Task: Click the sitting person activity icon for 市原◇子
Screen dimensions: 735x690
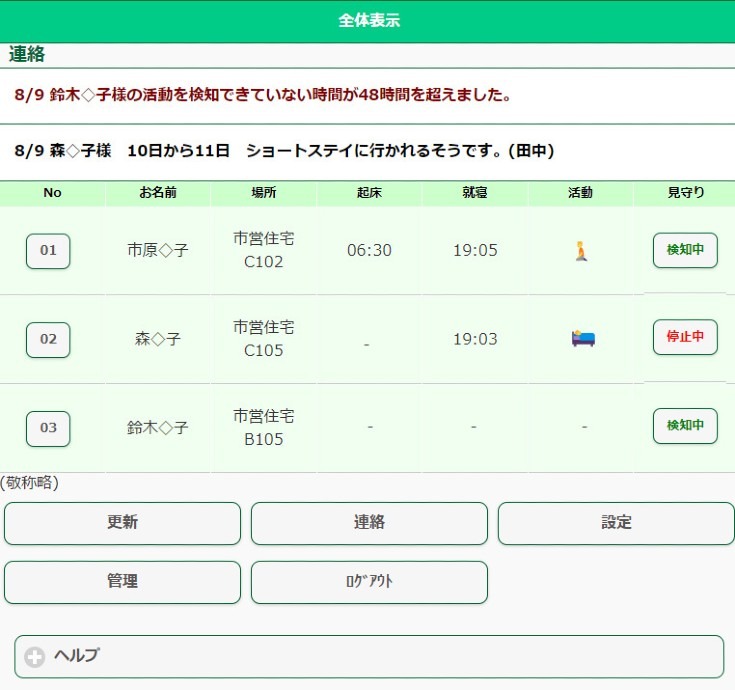Action: click(x=581, y=250)
